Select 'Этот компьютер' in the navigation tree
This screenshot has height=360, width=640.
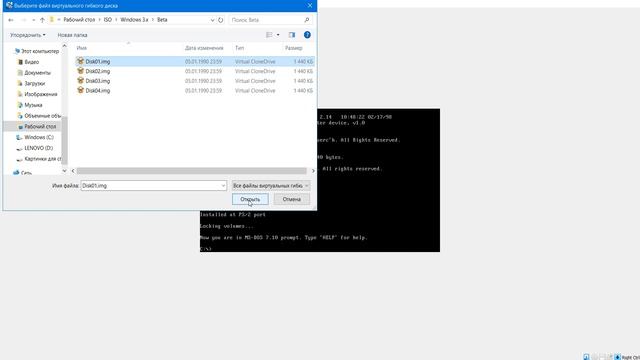click(x=40, y=51)
